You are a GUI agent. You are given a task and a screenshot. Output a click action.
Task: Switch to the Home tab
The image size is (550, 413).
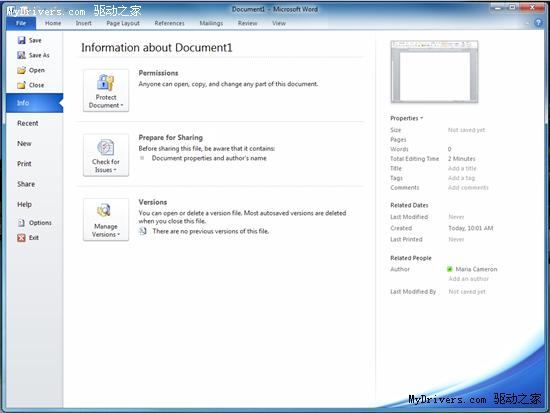tap(53, 23)
